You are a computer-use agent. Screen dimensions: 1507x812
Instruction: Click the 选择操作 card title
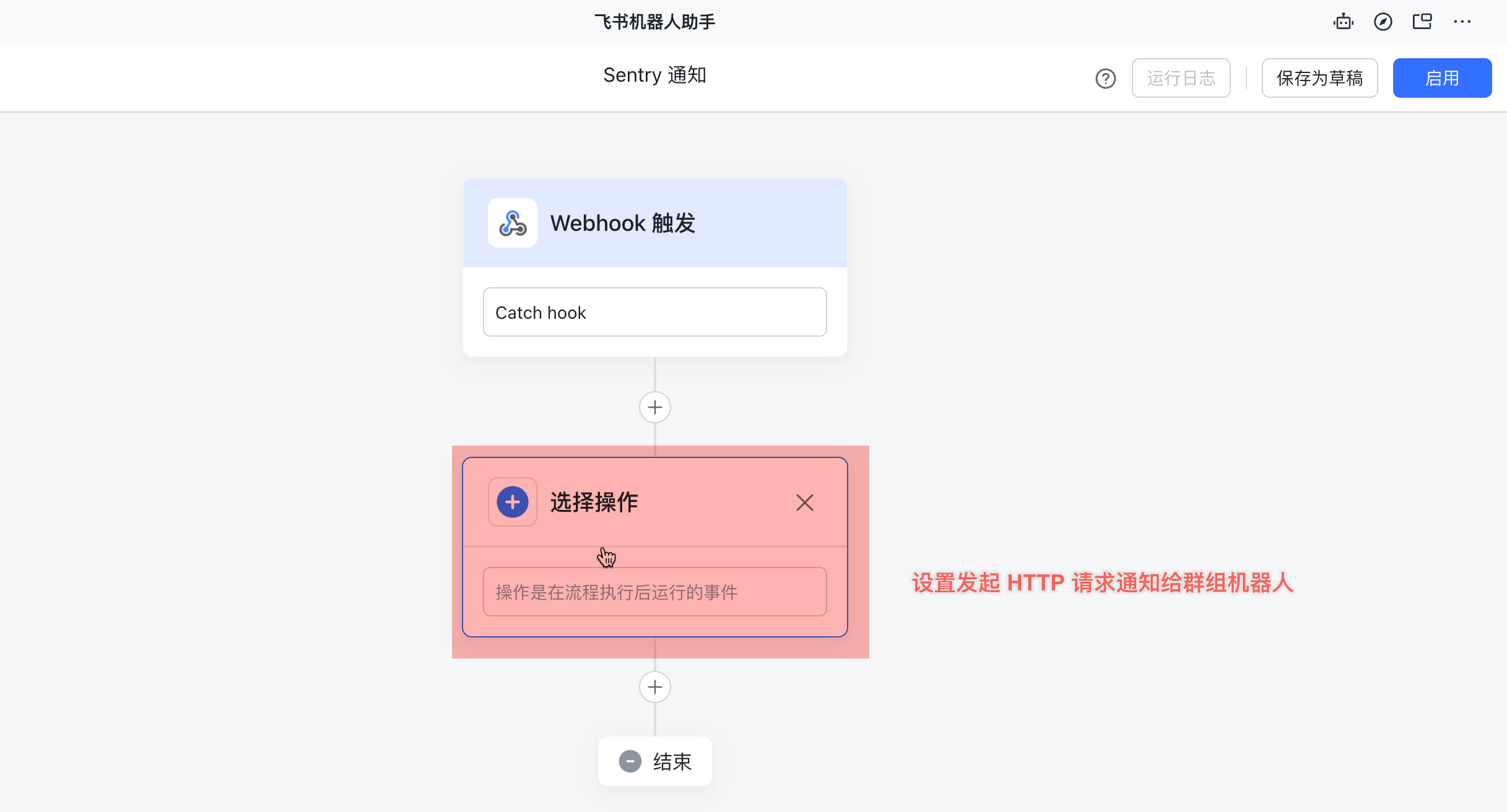click(594, 502)
